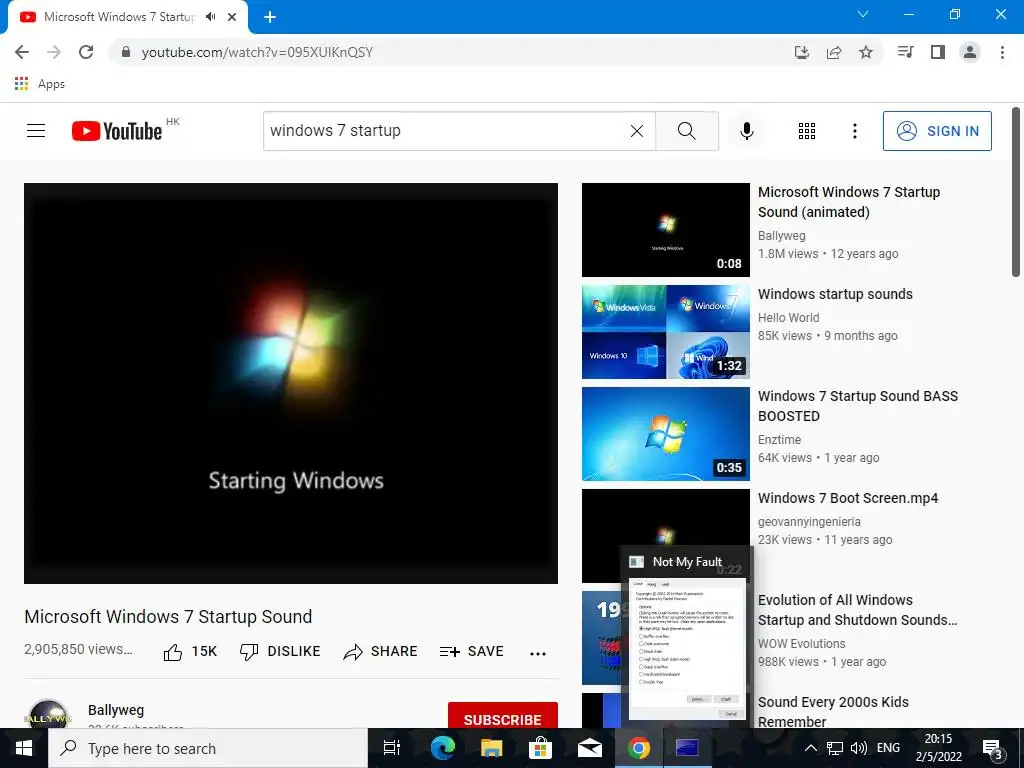
Task: Click SAVE to add video to playlist
Action: pyautogui.click(x=472, y=652)
